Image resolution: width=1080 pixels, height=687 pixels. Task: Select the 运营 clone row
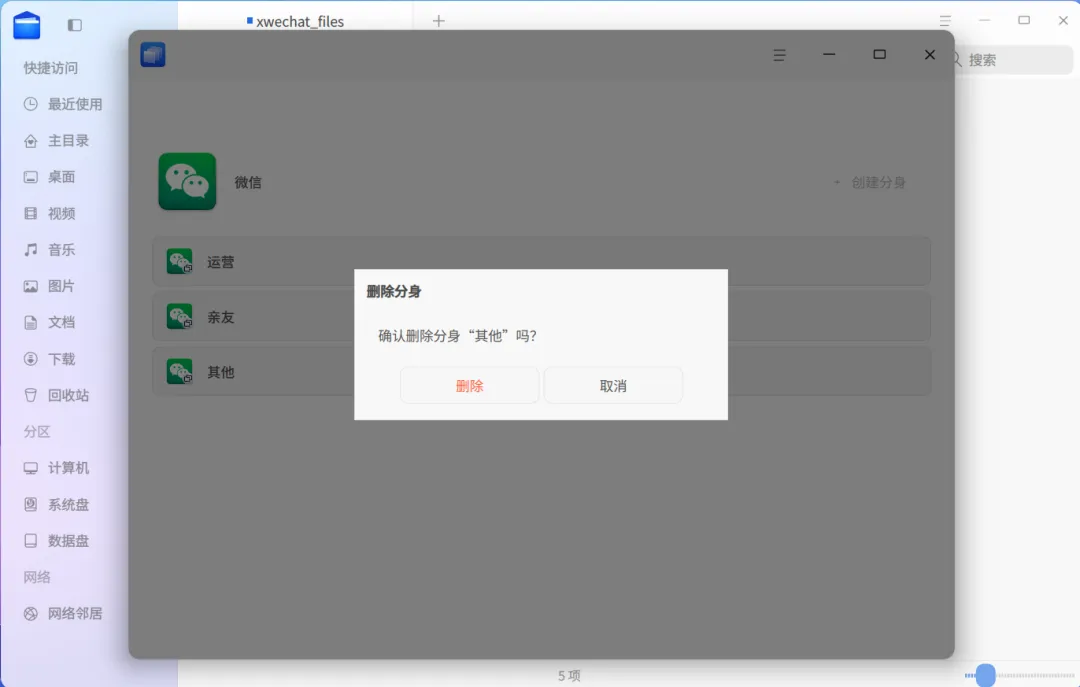(x=541, y=262)
